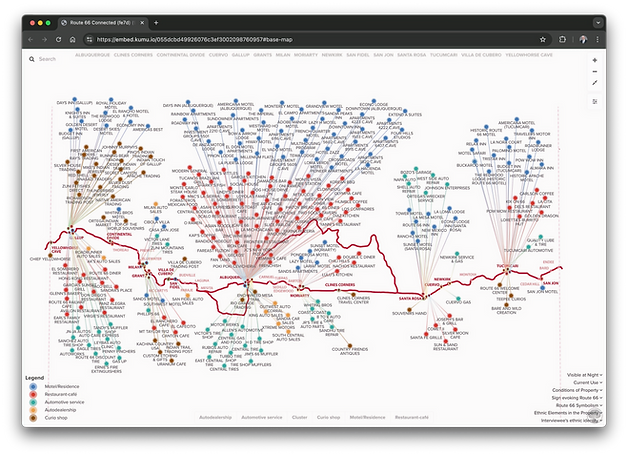
Task: Expand the Visible at Night dropdown
Action: 584,375
